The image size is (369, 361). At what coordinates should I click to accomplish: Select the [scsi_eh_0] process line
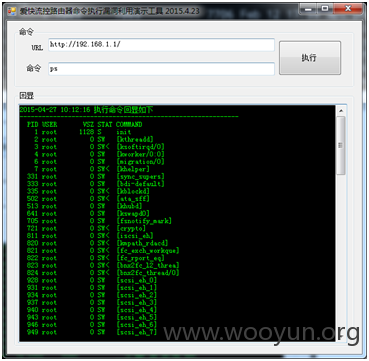point(92,280)
